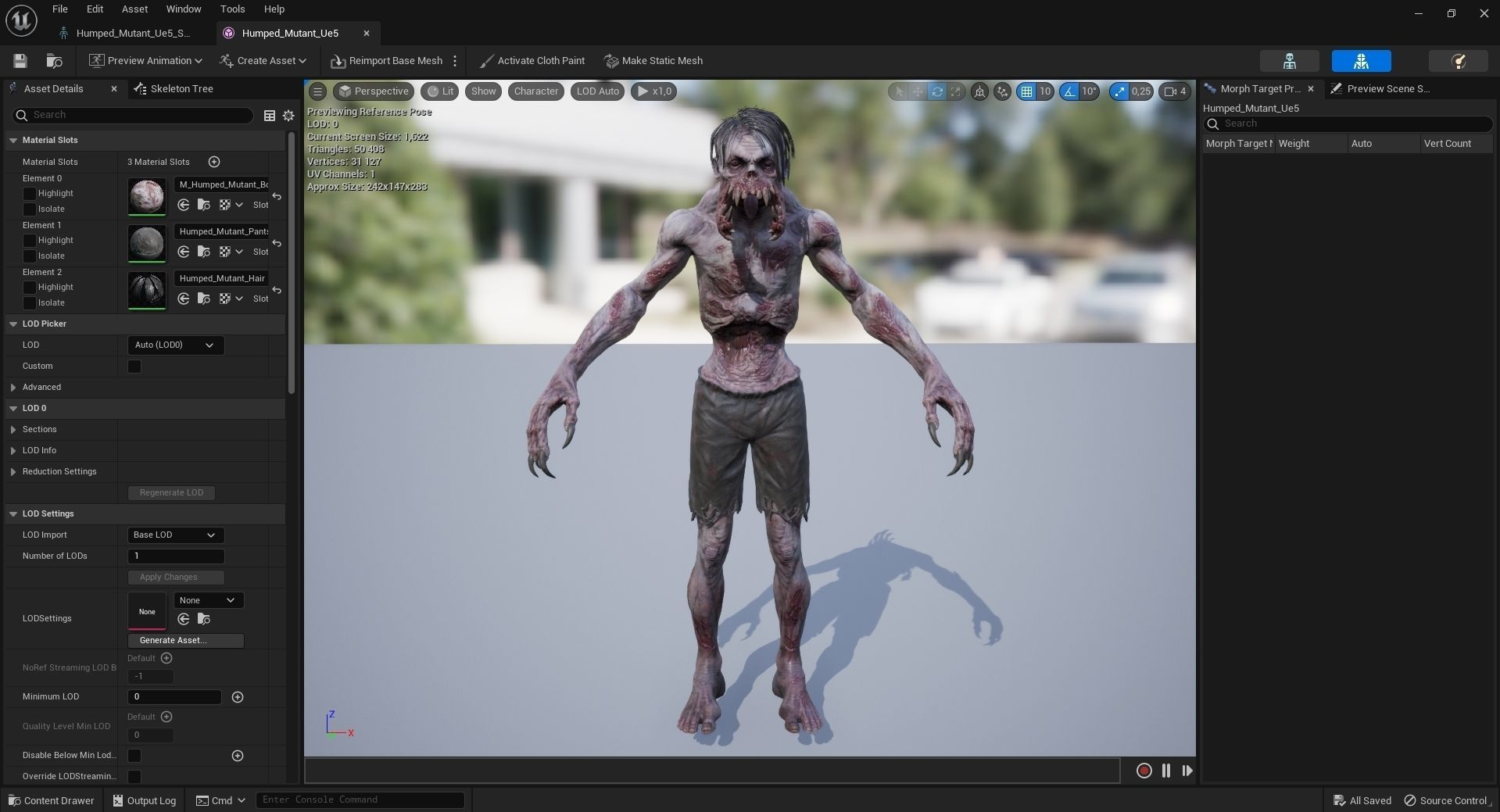Browse to asset in Content Browser icon
Viewport: 1500px width, 812px height.
click(54, 61)
